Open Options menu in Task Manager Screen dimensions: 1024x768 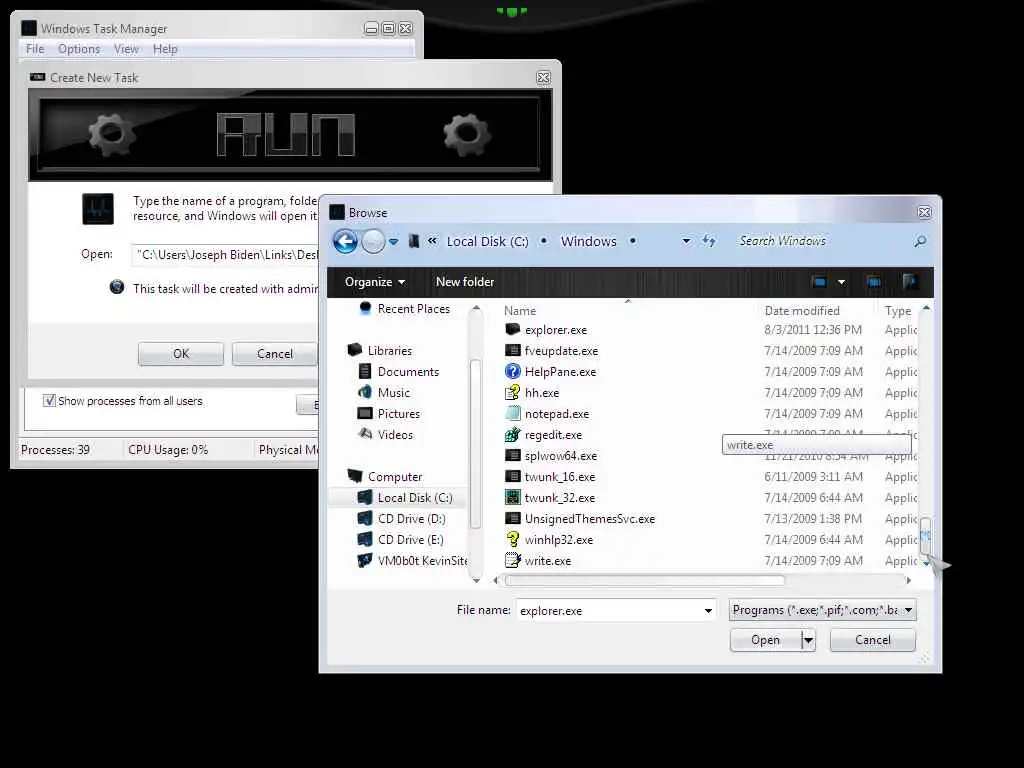click(x=79, y=49)
